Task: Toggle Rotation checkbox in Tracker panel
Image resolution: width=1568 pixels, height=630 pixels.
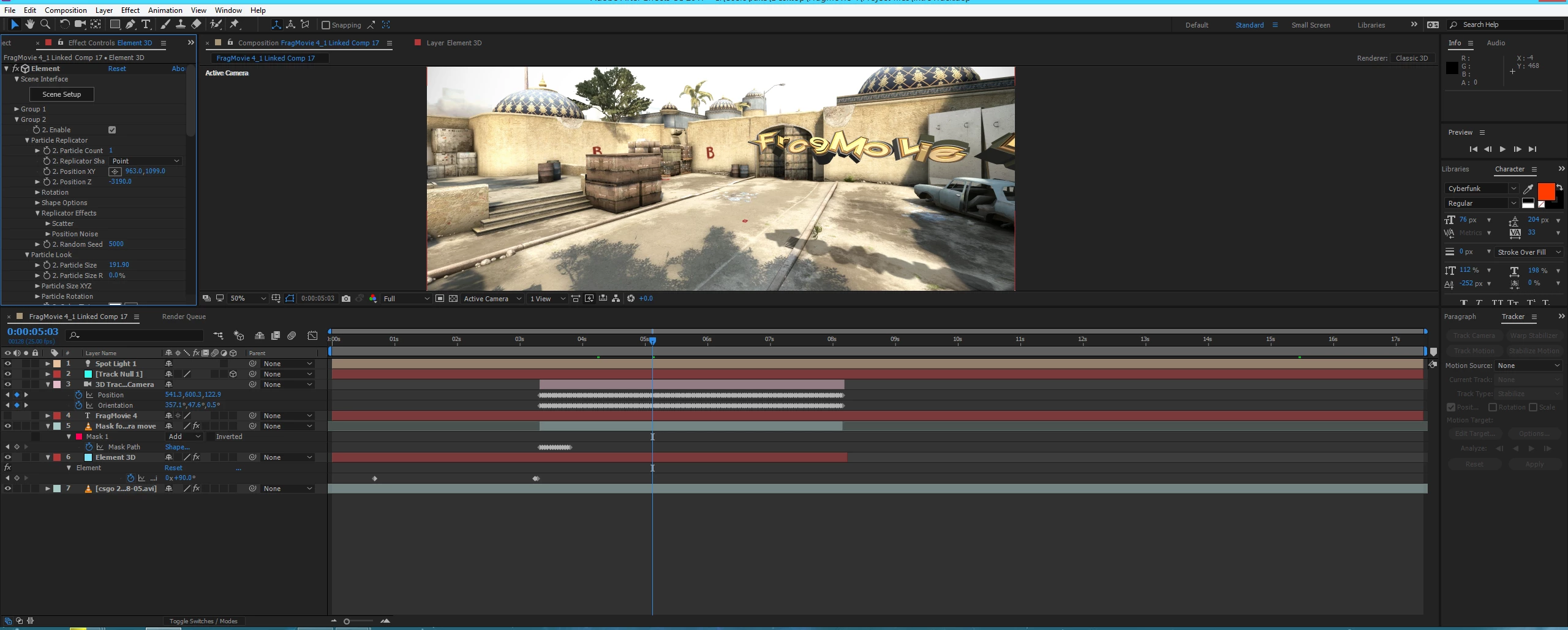Action: [1493, 407]
